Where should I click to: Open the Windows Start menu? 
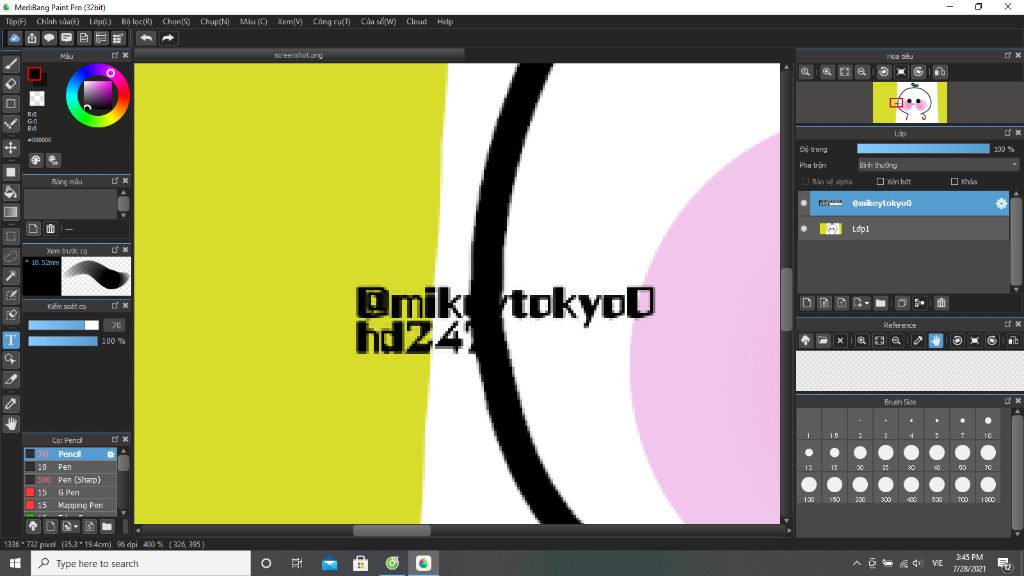[15, 563]
